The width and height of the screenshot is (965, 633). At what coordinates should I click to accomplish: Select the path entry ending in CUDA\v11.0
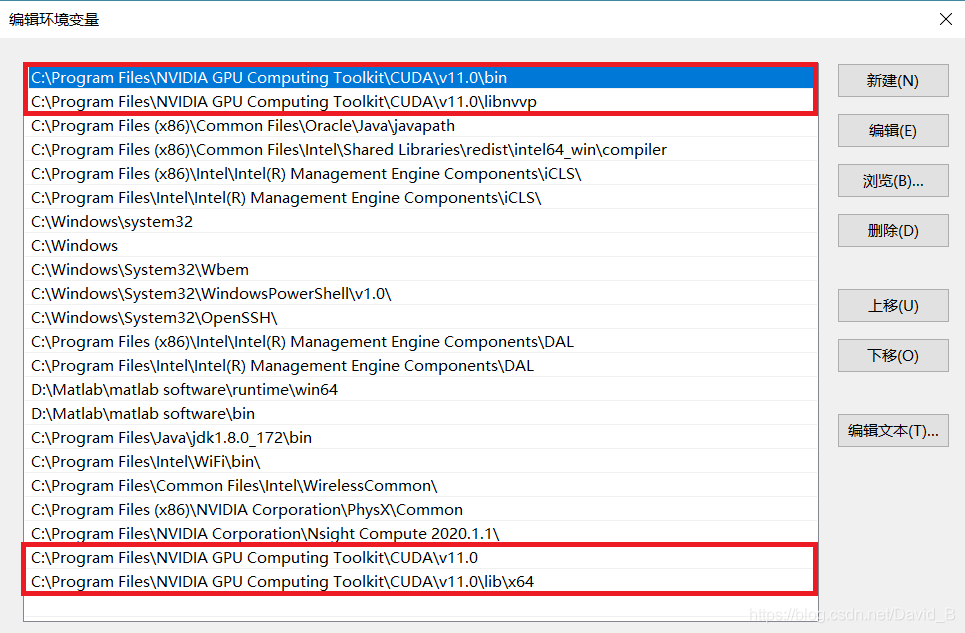coord(421,557)
